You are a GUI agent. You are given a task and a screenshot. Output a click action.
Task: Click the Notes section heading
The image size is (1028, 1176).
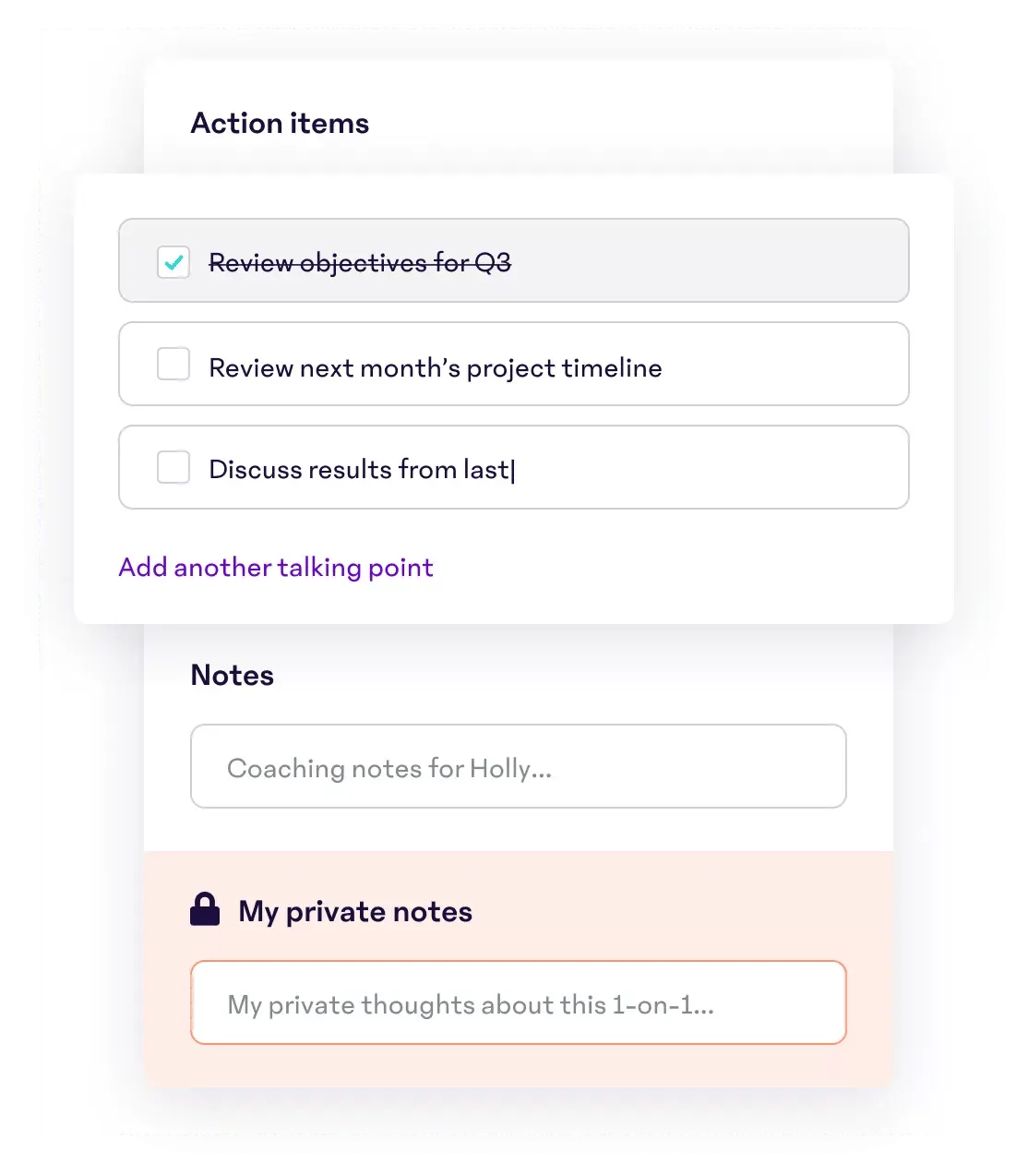232,675
